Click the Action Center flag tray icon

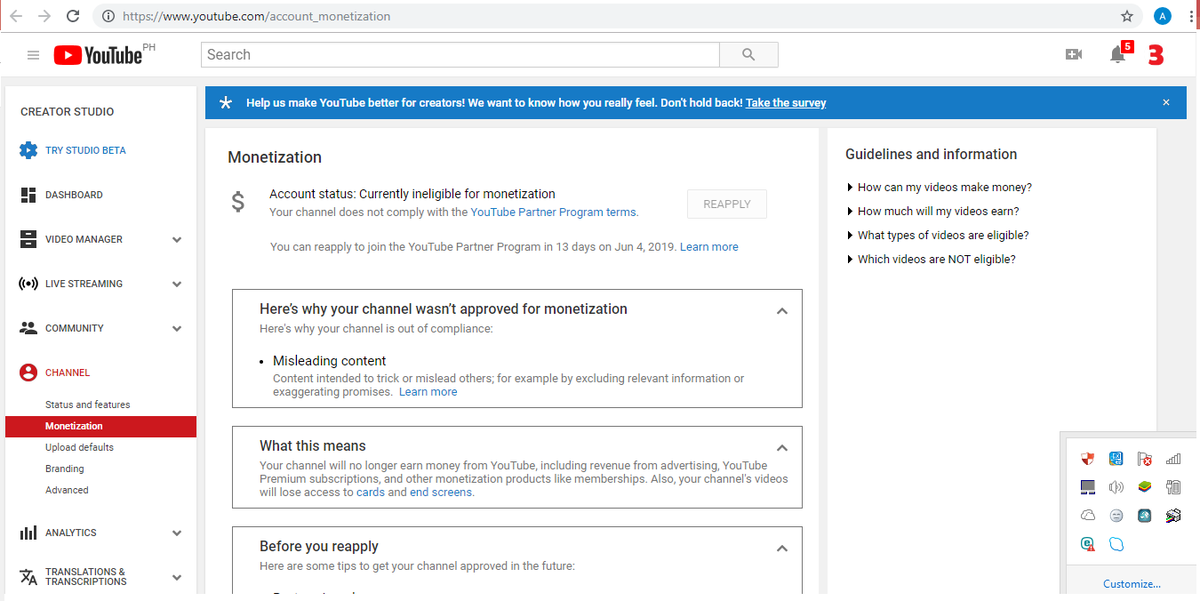1145,459
